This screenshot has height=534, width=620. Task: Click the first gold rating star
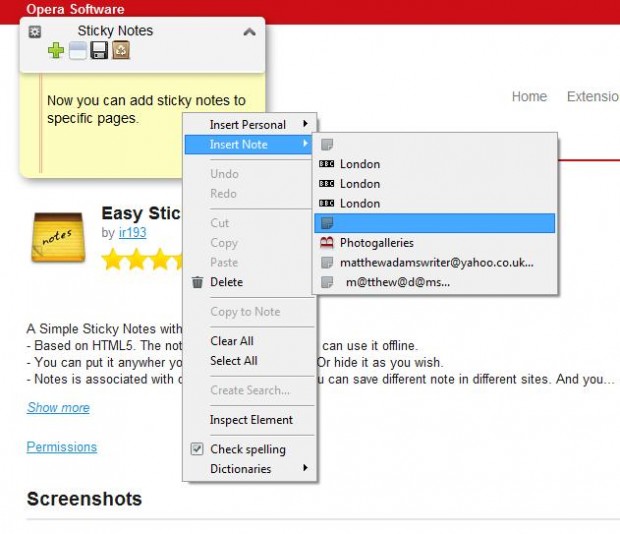pyautogui.click(x=113, y=259)
